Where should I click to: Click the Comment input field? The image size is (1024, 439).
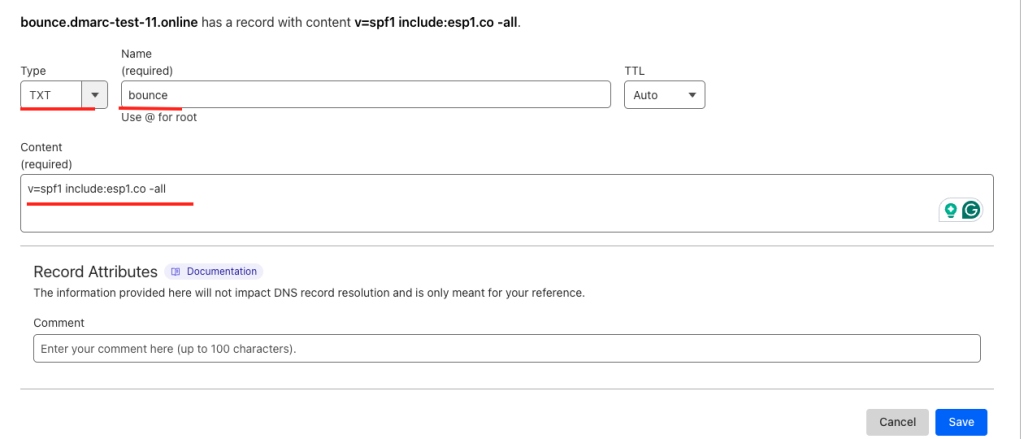507,349
